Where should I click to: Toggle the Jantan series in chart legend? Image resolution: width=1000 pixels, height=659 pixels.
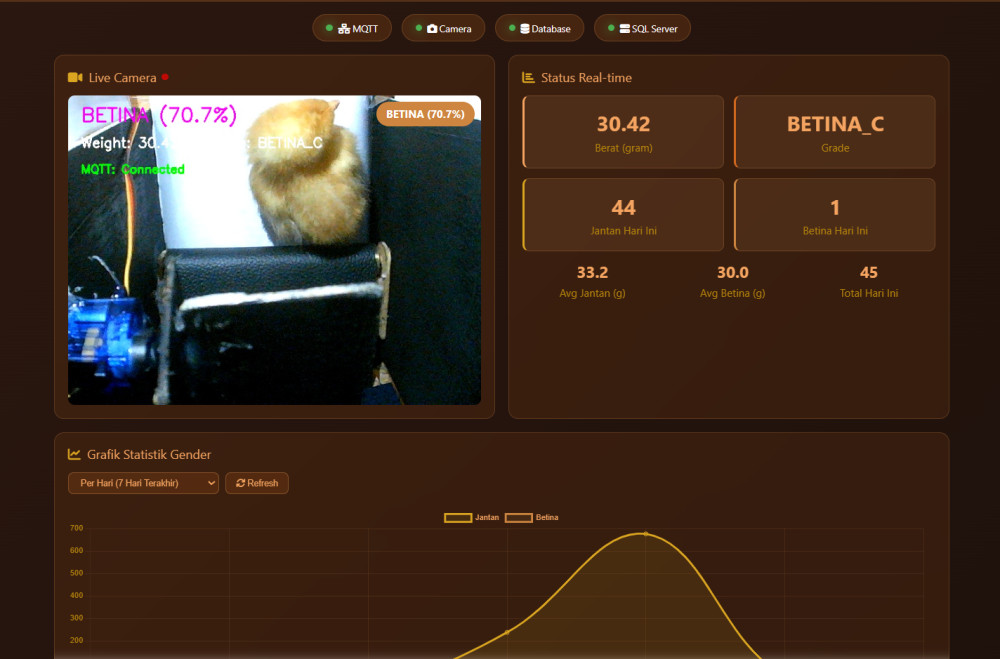click(x=471, y=517)
